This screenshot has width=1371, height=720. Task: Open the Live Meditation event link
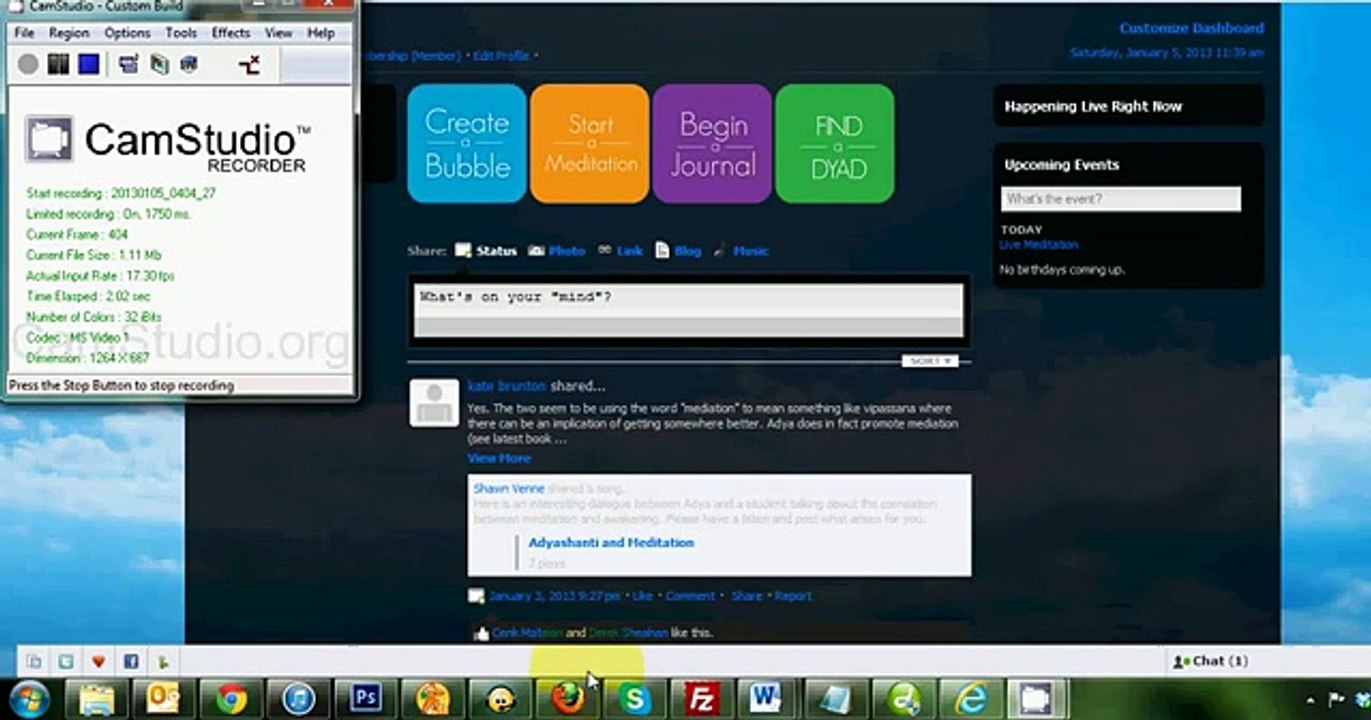tap(1039, 245)
